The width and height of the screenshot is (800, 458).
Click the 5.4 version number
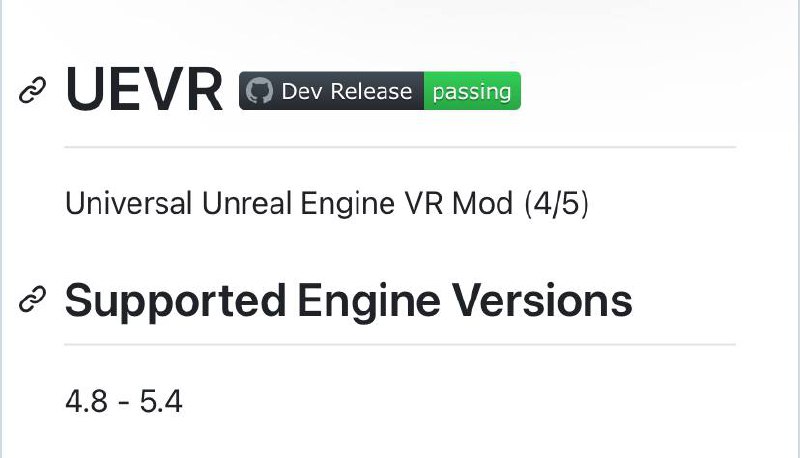click(x=161, y=401)
